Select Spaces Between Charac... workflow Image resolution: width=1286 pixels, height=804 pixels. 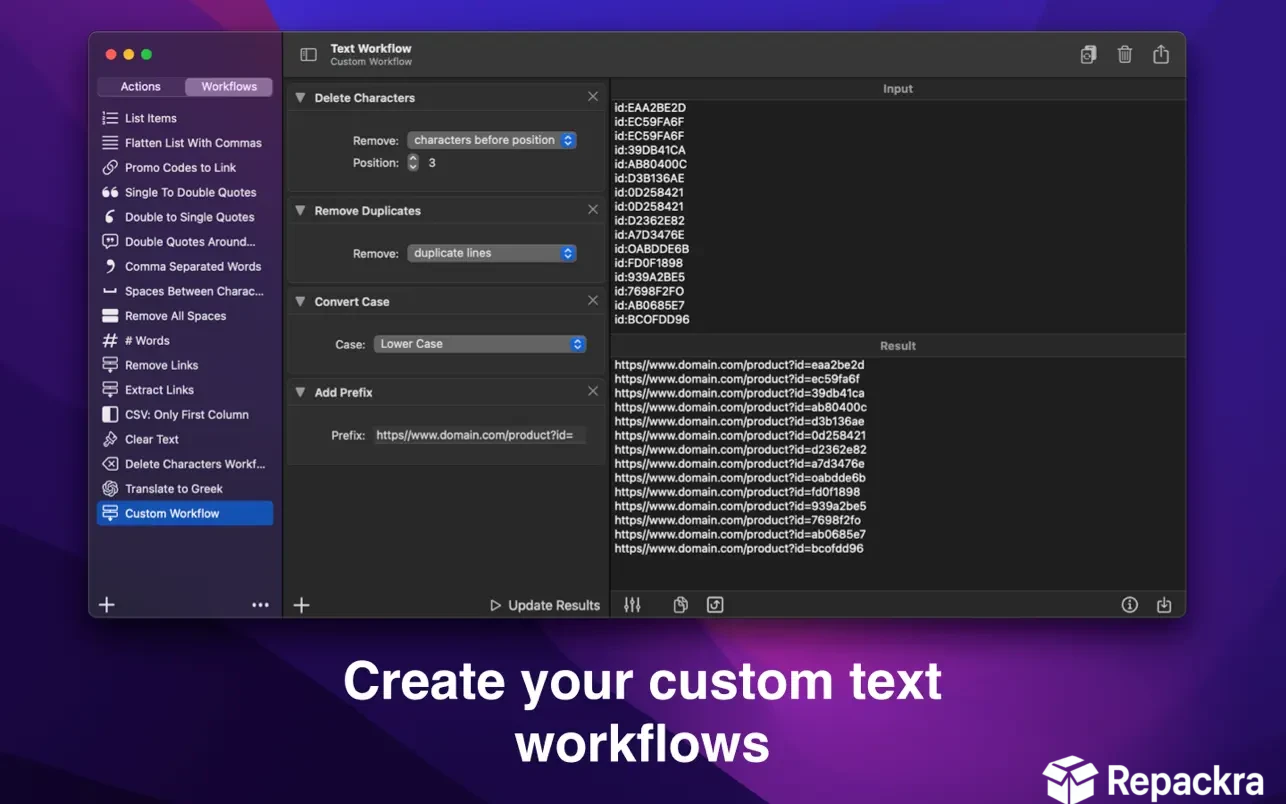click(185, 291)
